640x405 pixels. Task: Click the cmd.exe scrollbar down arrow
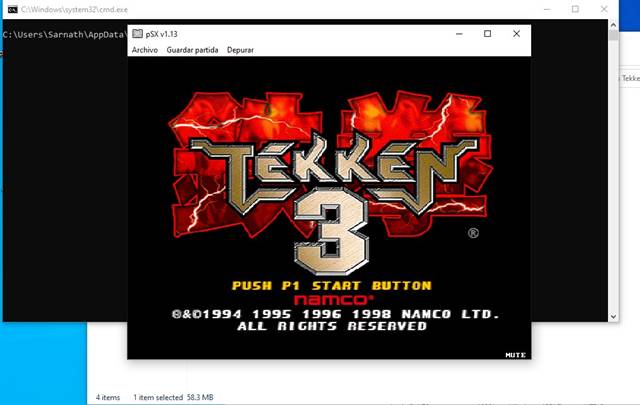(x=613, y=316)
